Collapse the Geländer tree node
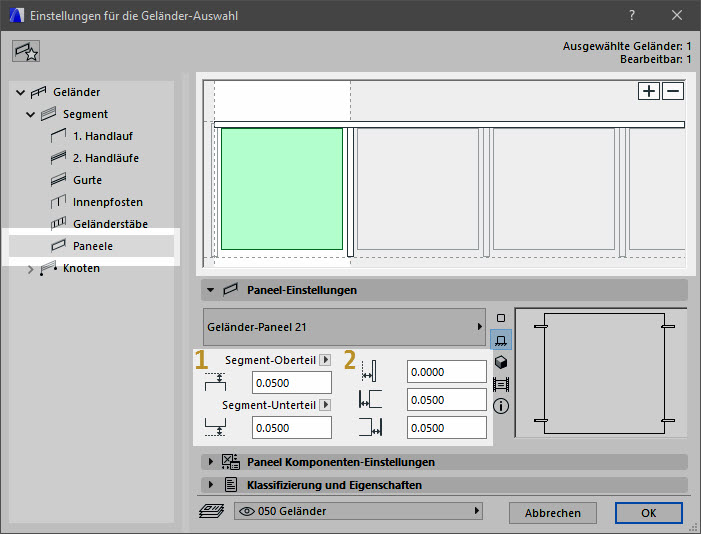Image resolution: width=701 pixels, height=534 pixels. click(20, 93)
